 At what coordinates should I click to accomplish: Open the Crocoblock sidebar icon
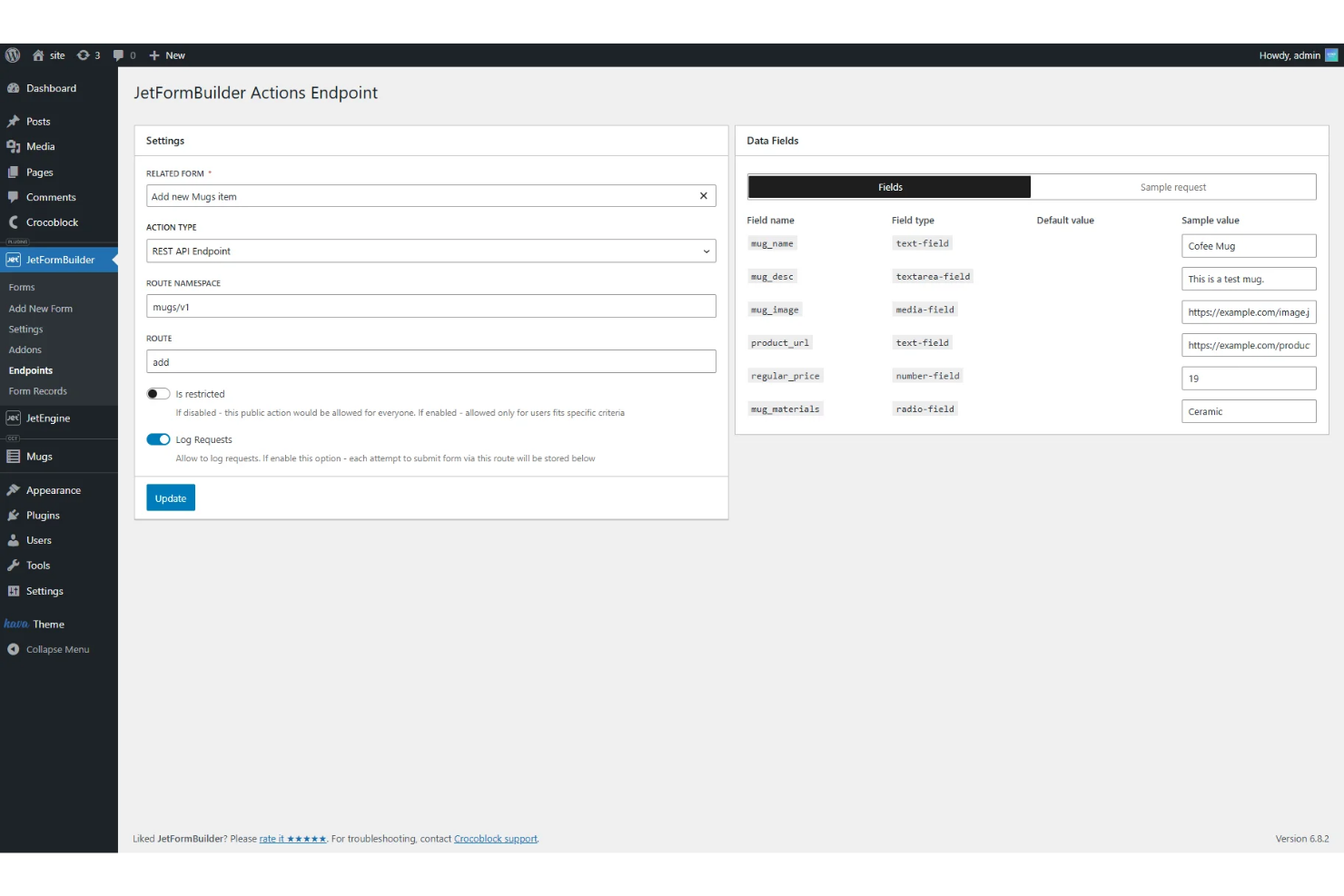click(x=13, y=222)
